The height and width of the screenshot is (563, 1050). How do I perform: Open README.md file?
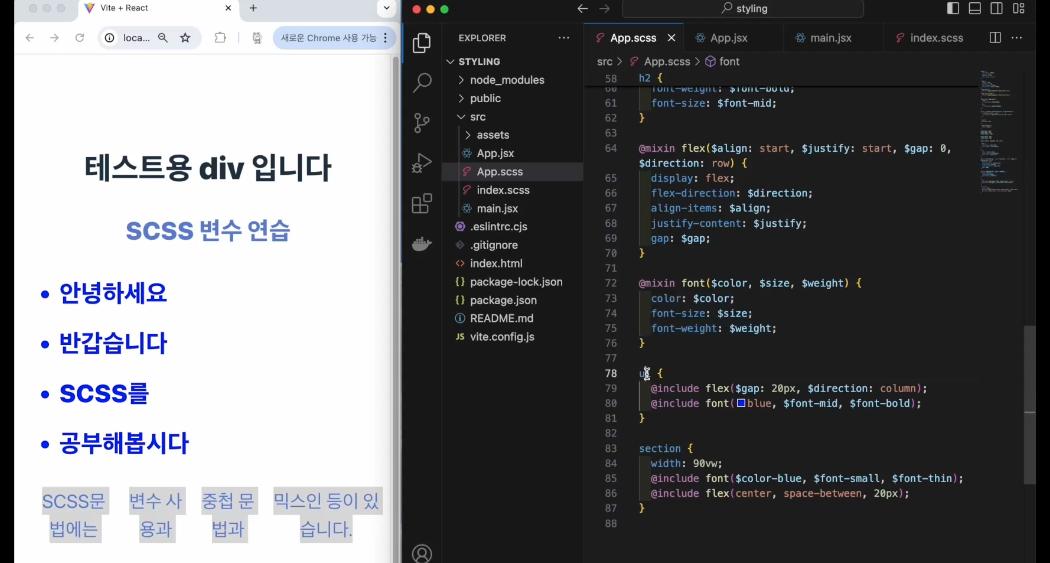(x=514, y=319)
